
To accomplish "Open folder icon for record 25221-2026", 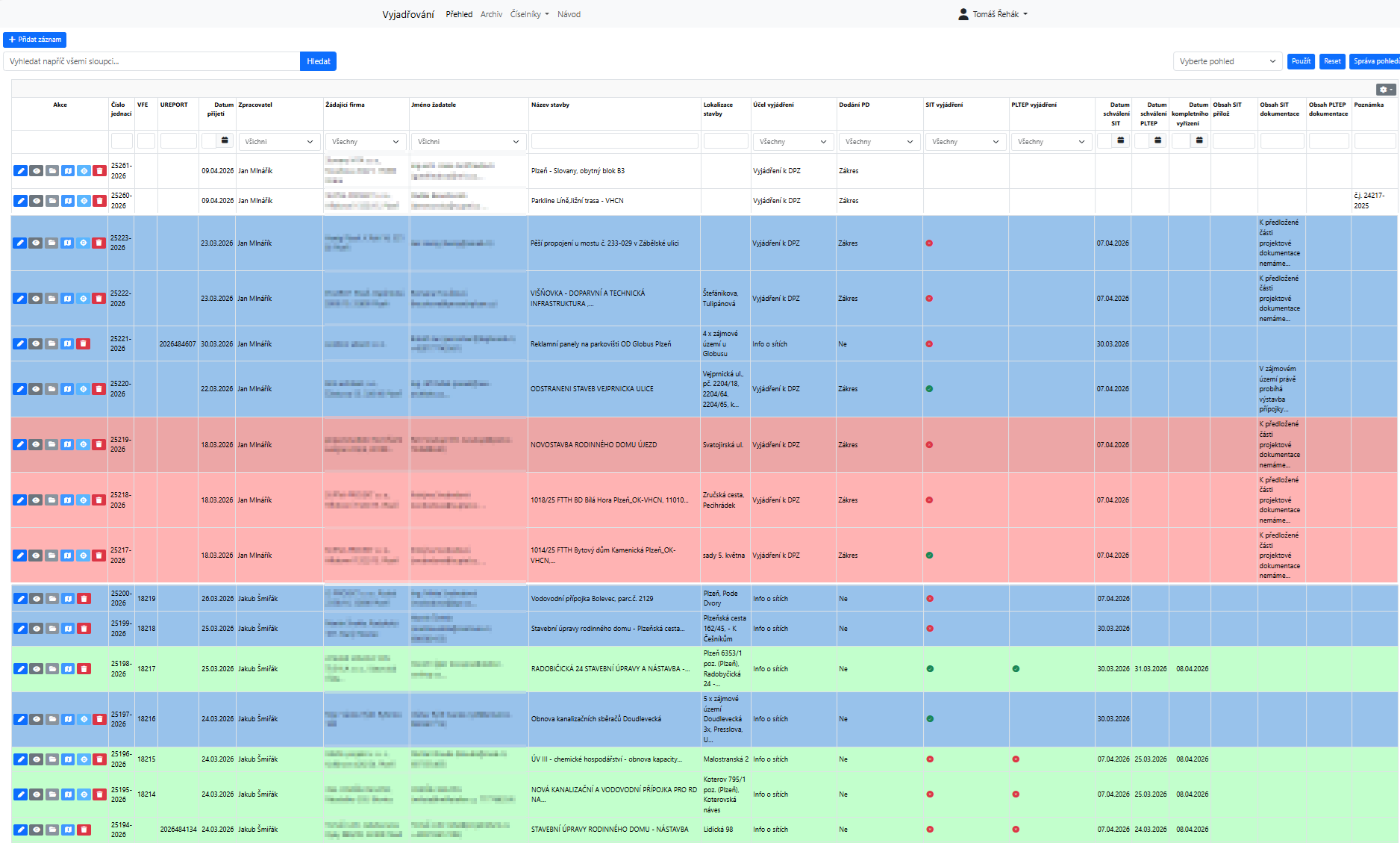I will pos(51,344).
